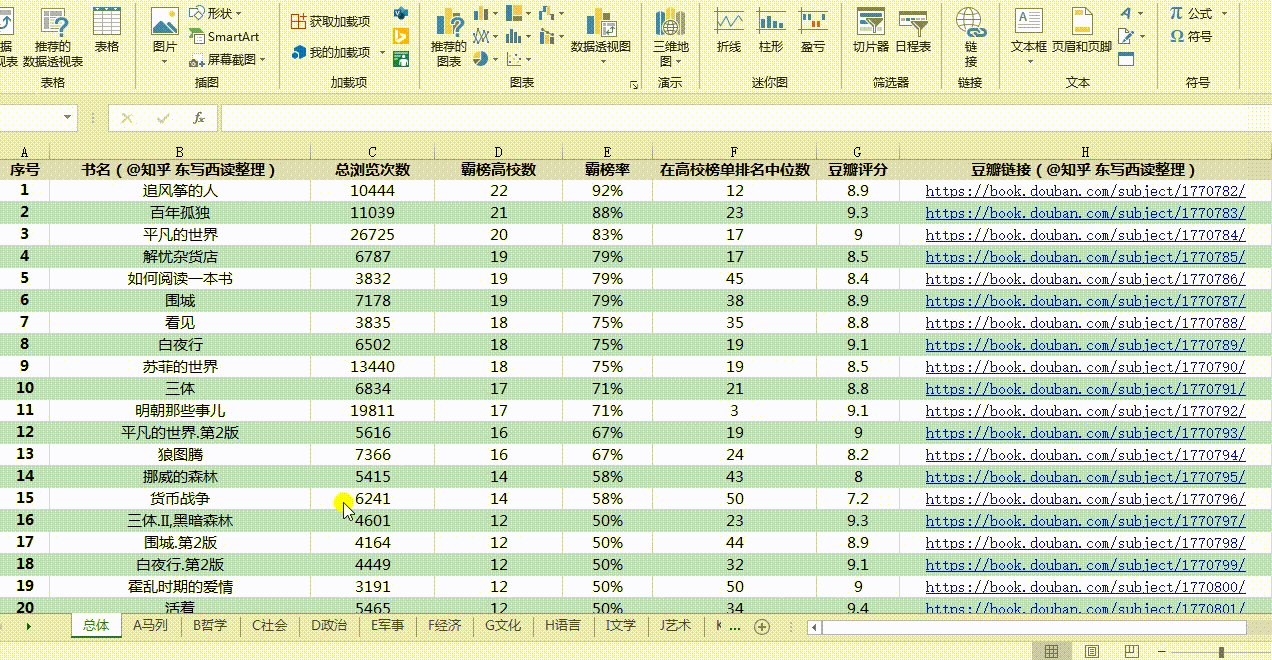The height and width of the screenshot is (660, 1272).
Task: Click the Visio Data Visualizer add-in icon
Action: pyautogui.click(x=401, y=14)
